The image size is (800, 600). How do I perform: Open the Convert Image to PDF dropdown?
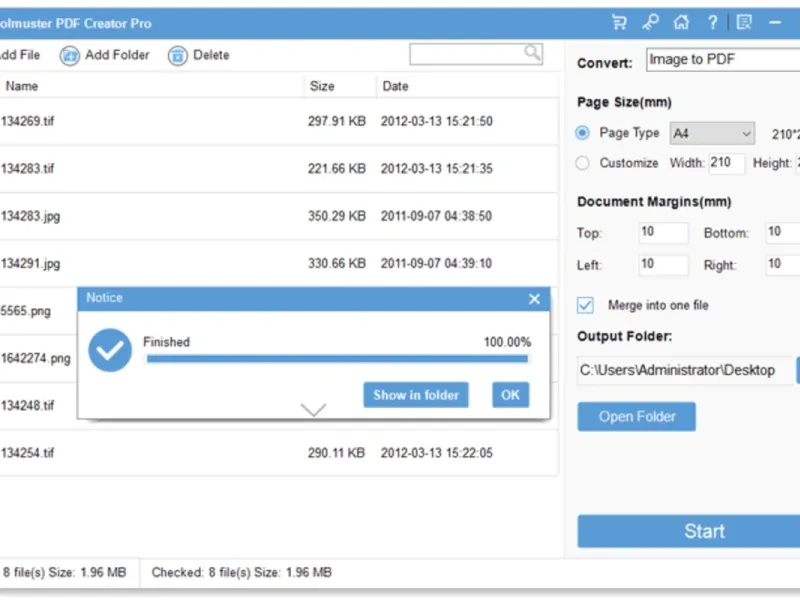coord(723,60)
